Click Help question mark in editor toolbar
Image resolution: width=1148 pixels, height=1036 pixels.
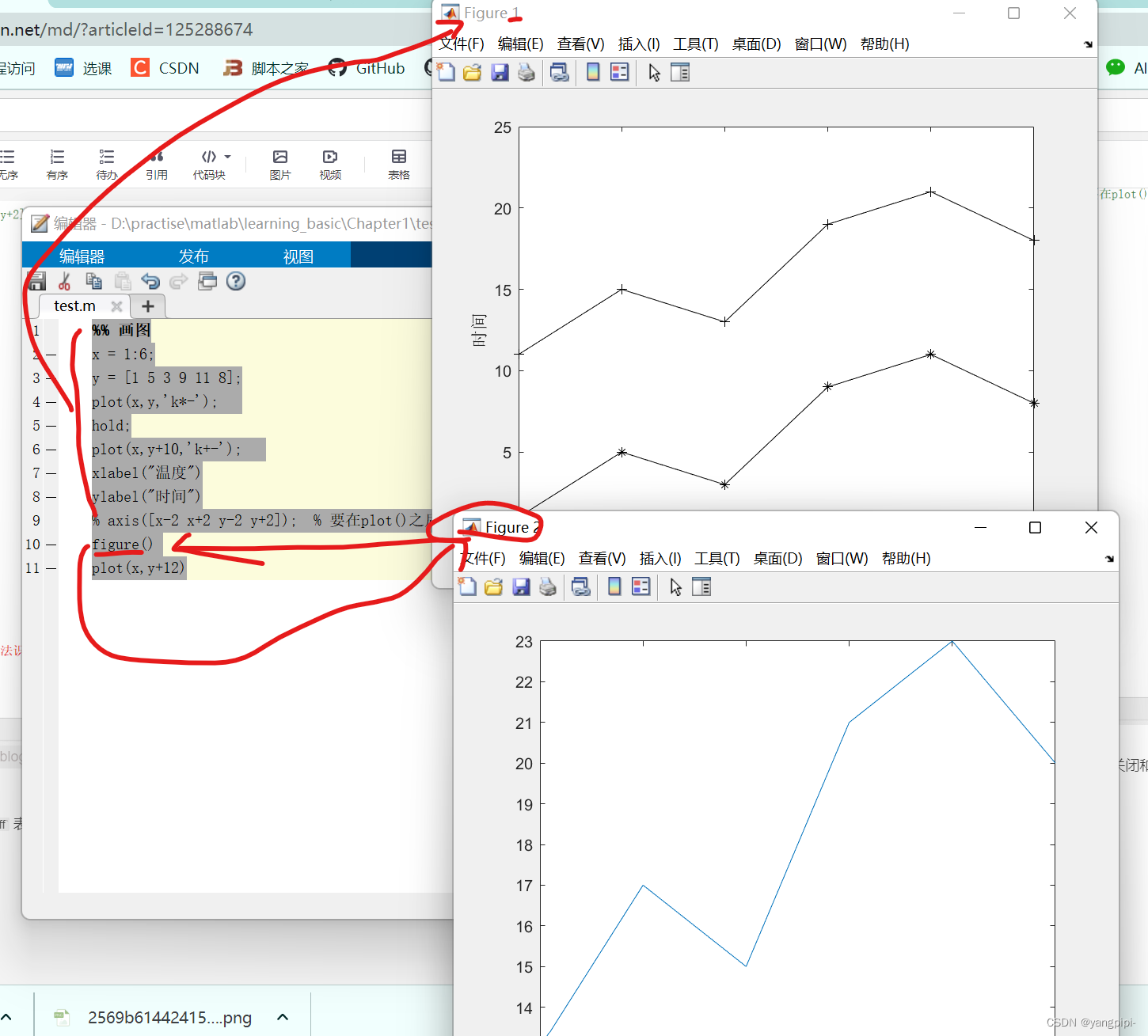pos(236,281)
